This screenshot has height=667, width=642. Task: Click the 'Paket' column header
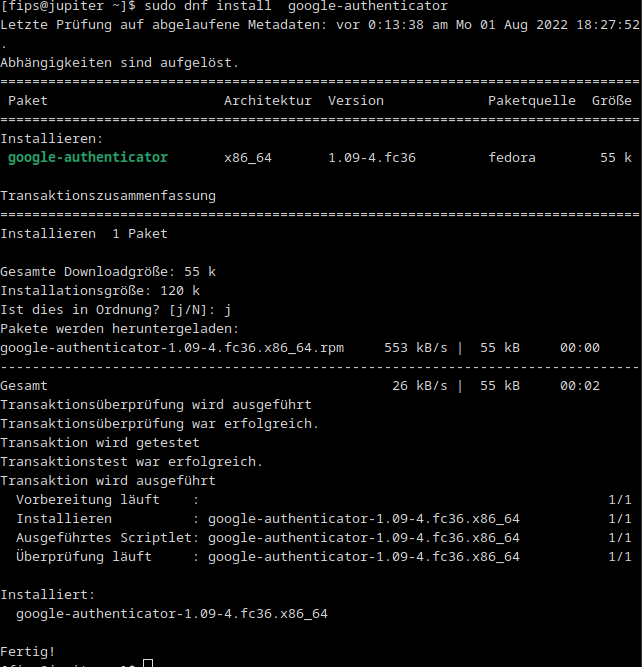[x=28, y=101]
